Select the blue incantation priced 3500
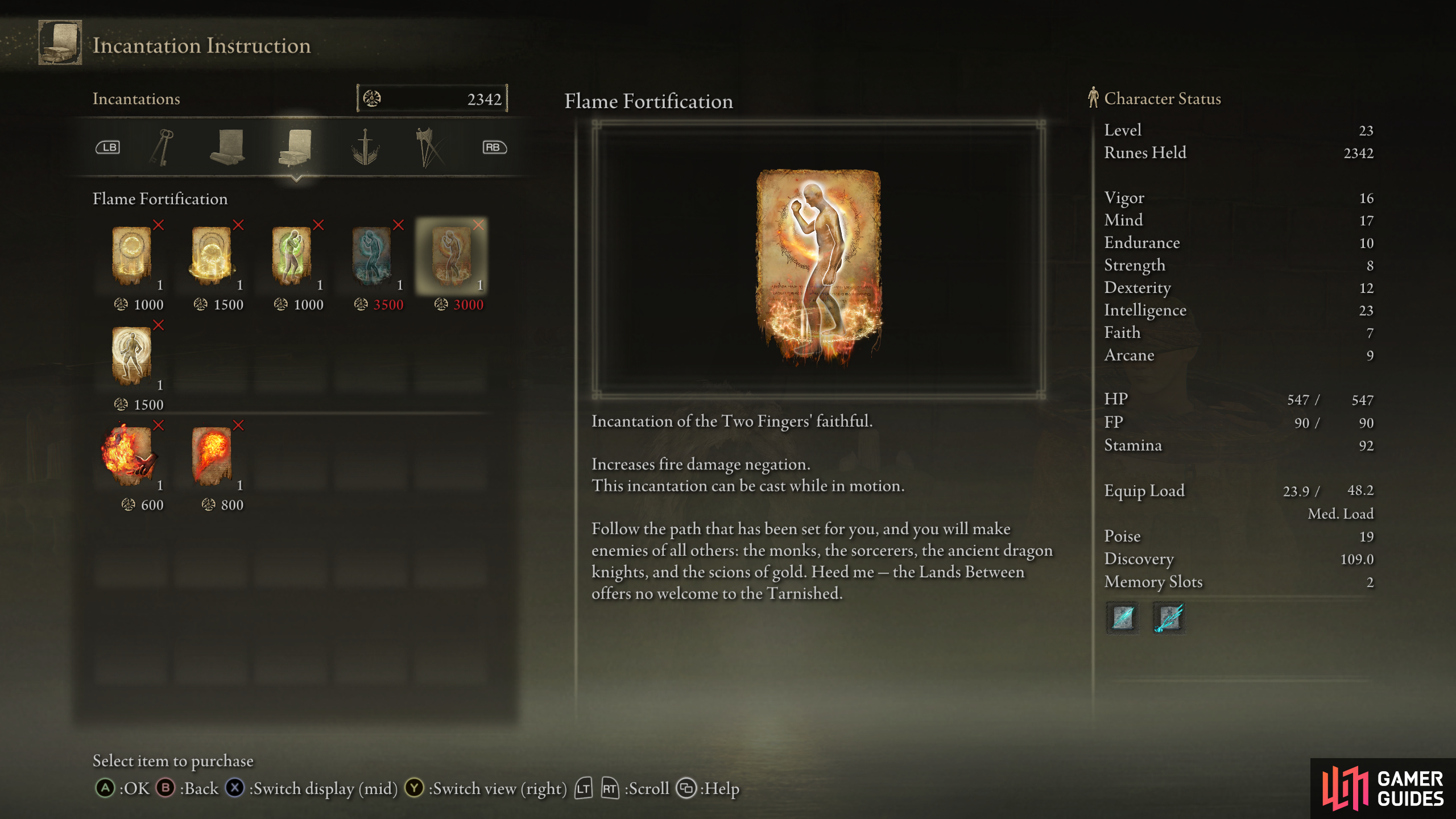Screen dimensions: 1456x819 pyautogui.click(x=371, y=256)
